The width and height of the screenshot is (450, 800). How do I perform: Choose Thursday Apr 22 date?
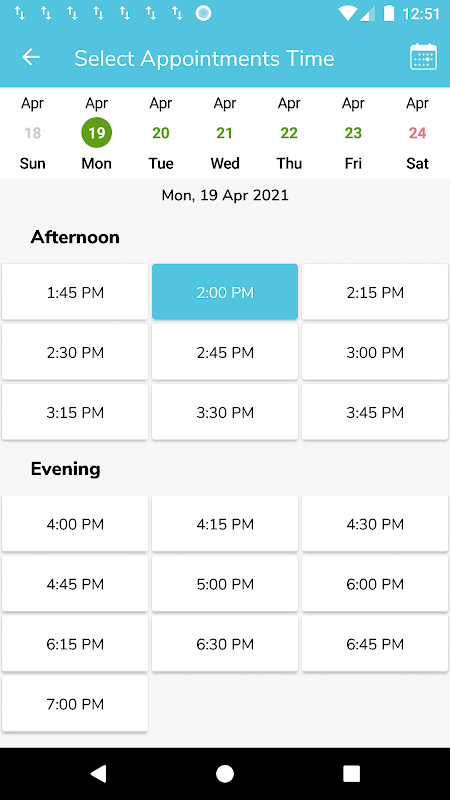click(289, 133)
